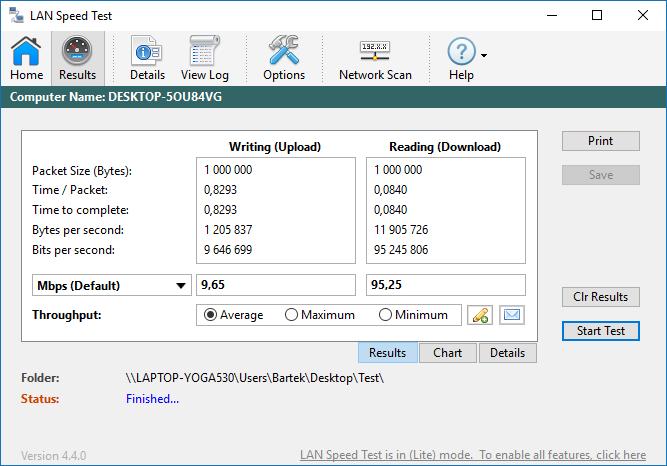Select the Maximum throughput option
The image size is (667, 466).
pos(320,315)
